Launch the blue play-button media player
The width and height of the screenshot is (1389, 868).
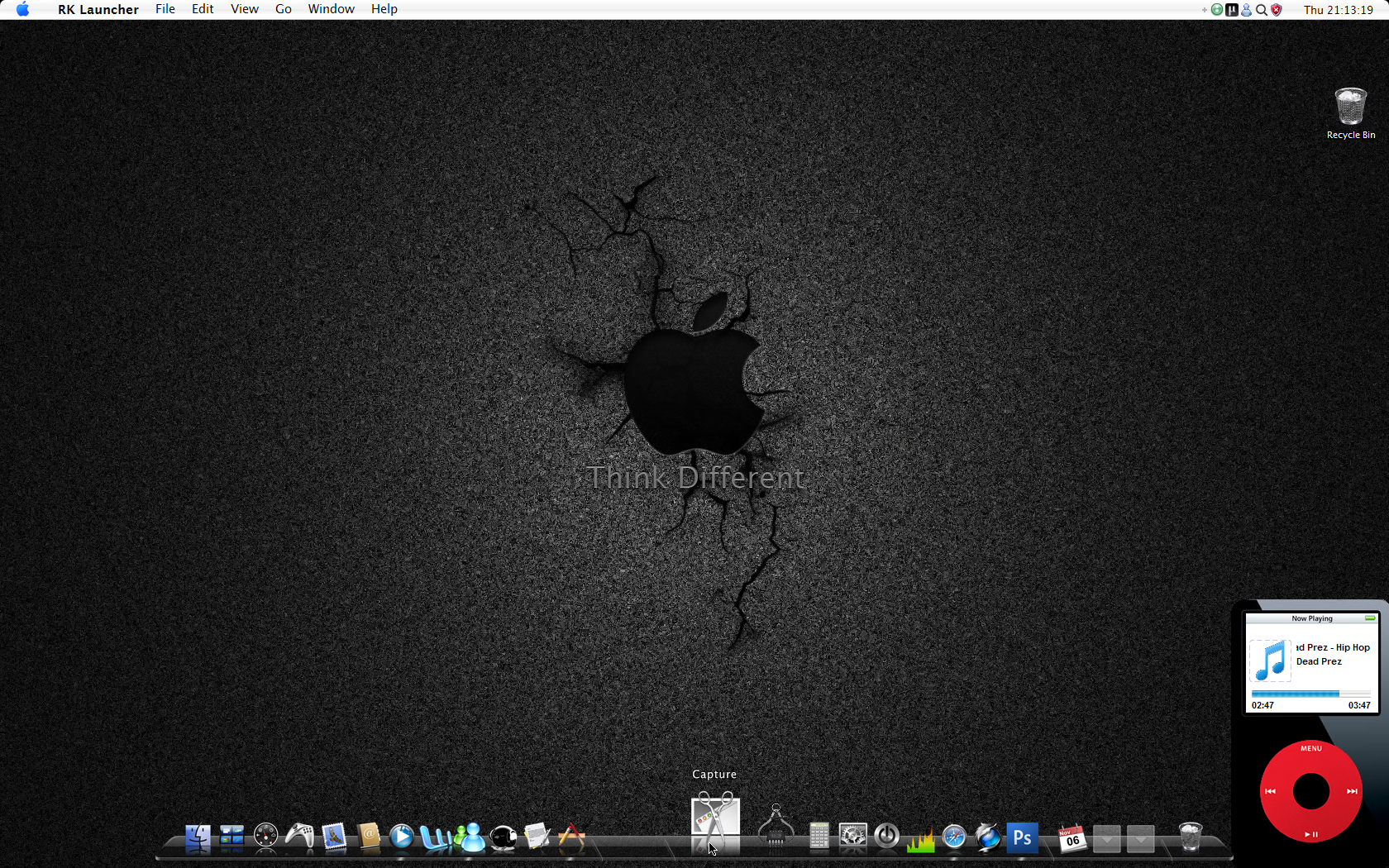point(402,837)
